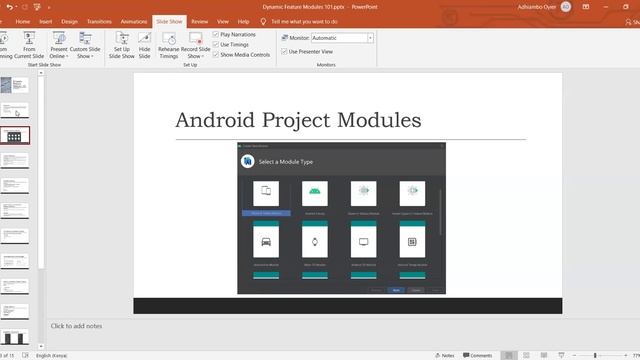
Task: Open the Help ribbon tab
Action: tap(243, 21)
